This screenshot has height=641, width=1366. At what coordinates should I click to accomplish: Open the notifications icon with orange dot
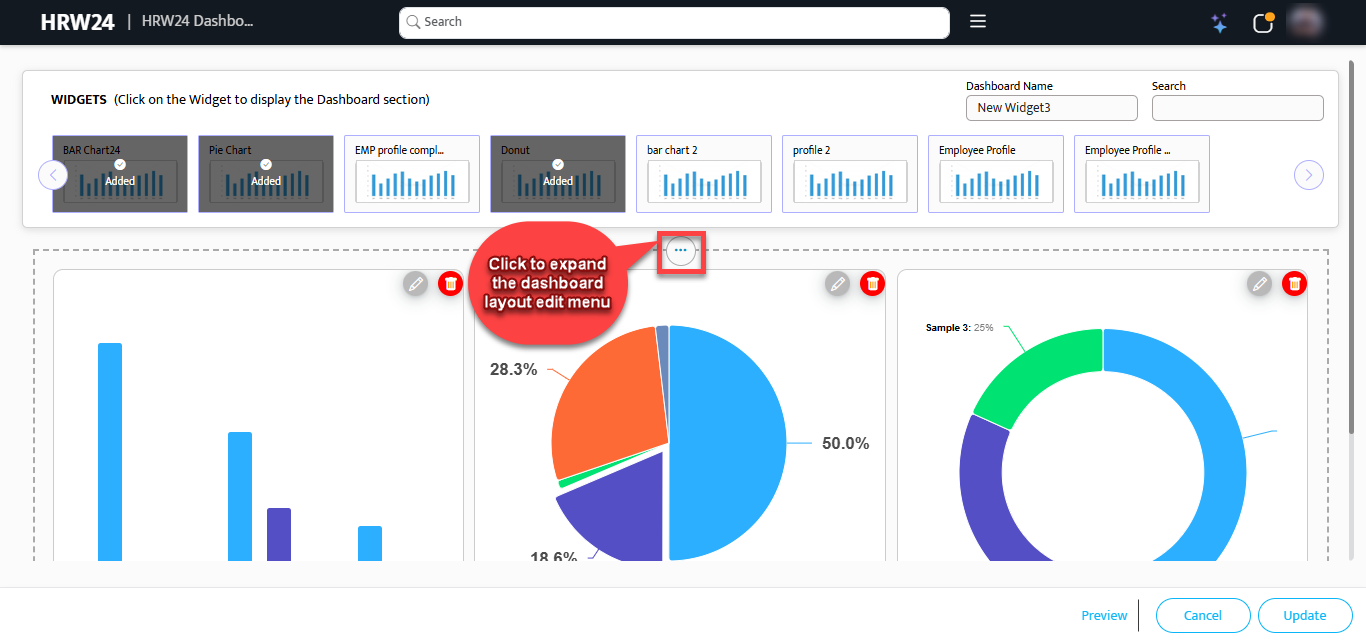point(1263,23)
